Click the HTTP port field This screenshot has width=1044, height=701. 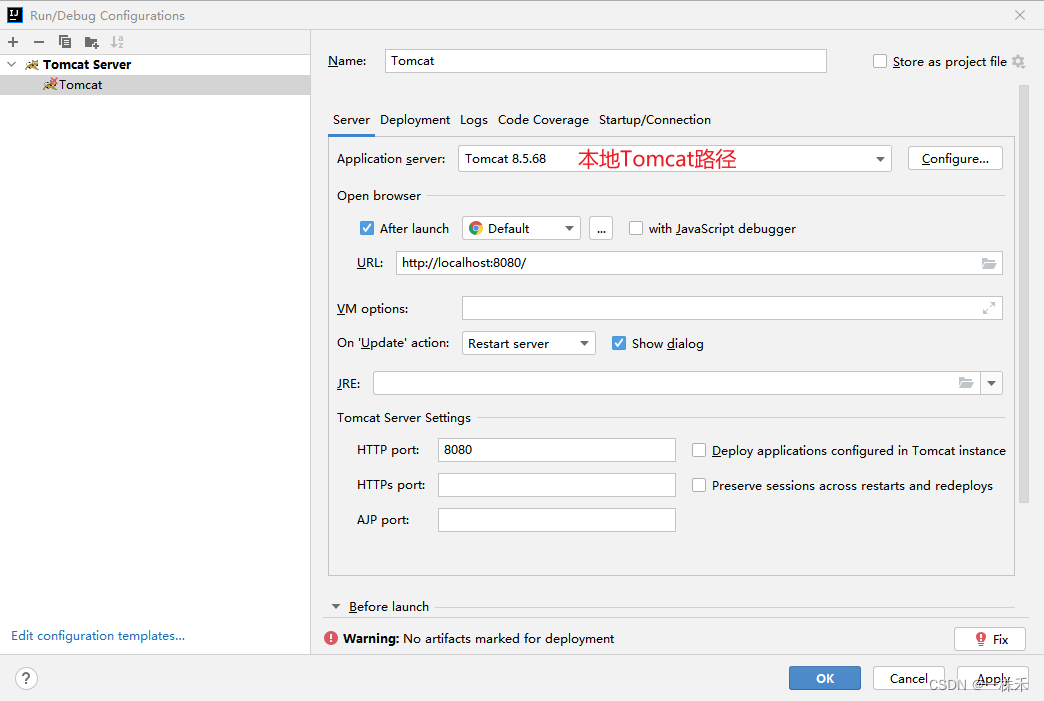[x=557, y=450]
